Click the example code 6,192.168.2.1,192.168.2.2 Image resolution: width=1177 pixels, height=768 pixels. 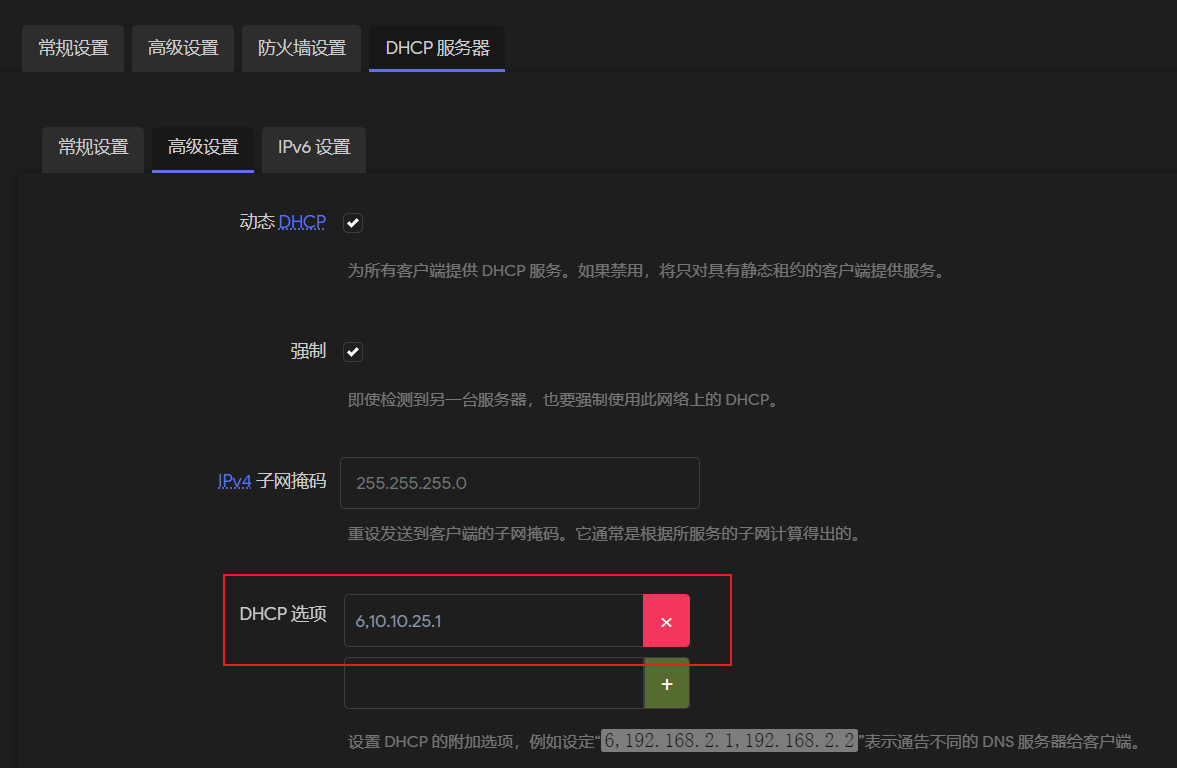[729, 741]
